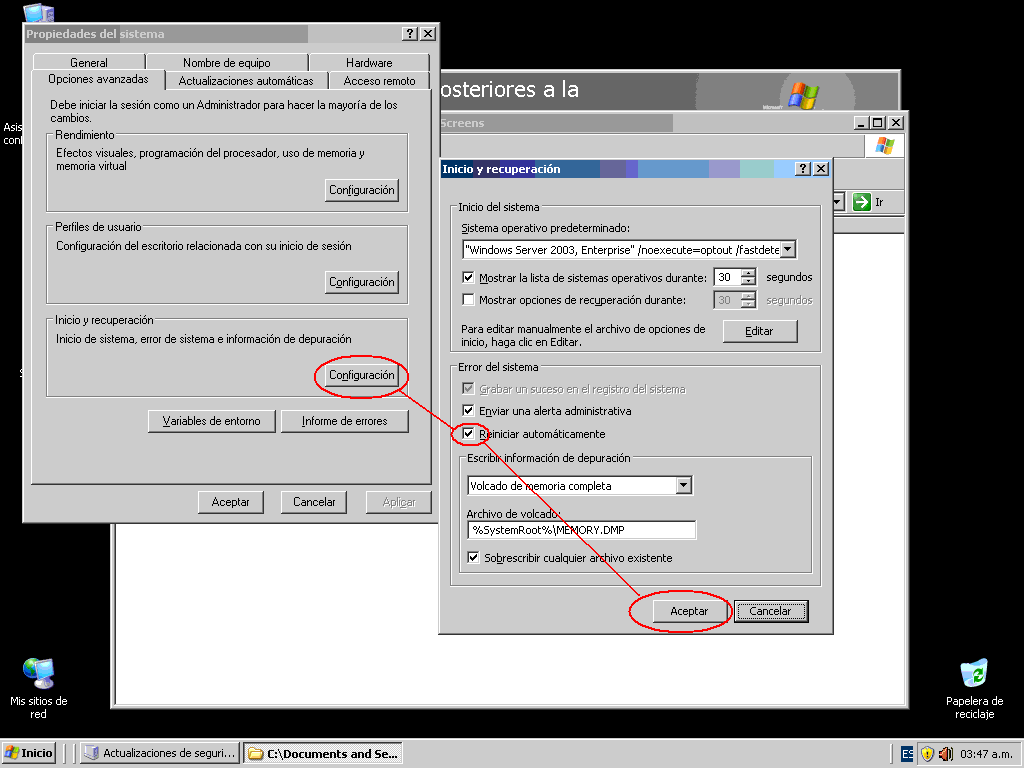This screenshot has width=1024, height=768.
Task: Click the 30 seconds input field
Action: pos(728,278)
